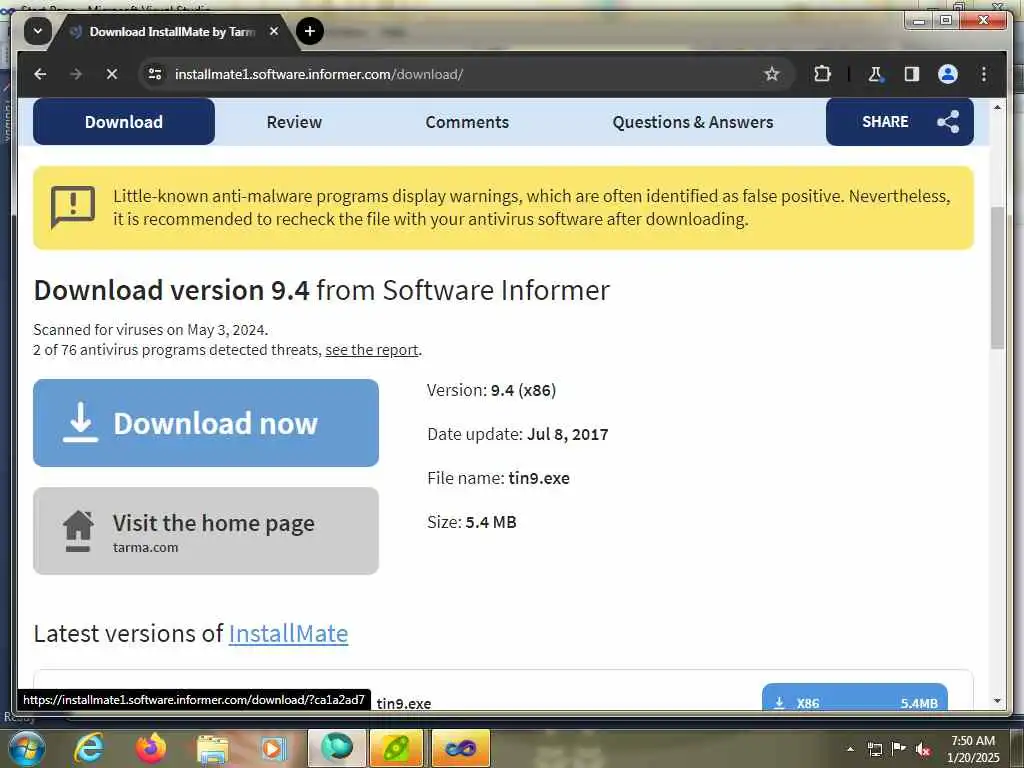The width and height of the screenshot is (1024, 768).
Task: Open Chrome's three-dot menu
Action: 984,74
